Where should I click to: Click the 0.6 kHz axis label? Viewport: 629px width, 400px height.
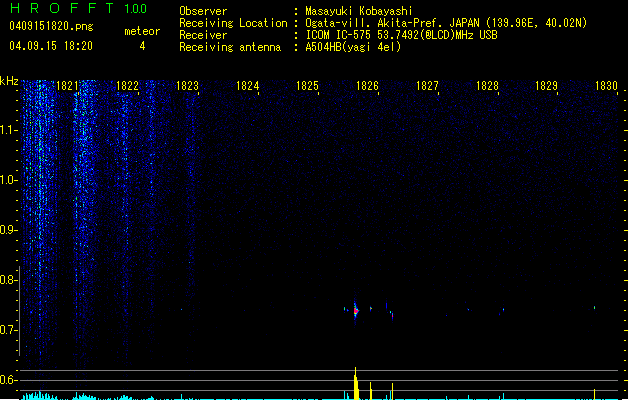8,380
